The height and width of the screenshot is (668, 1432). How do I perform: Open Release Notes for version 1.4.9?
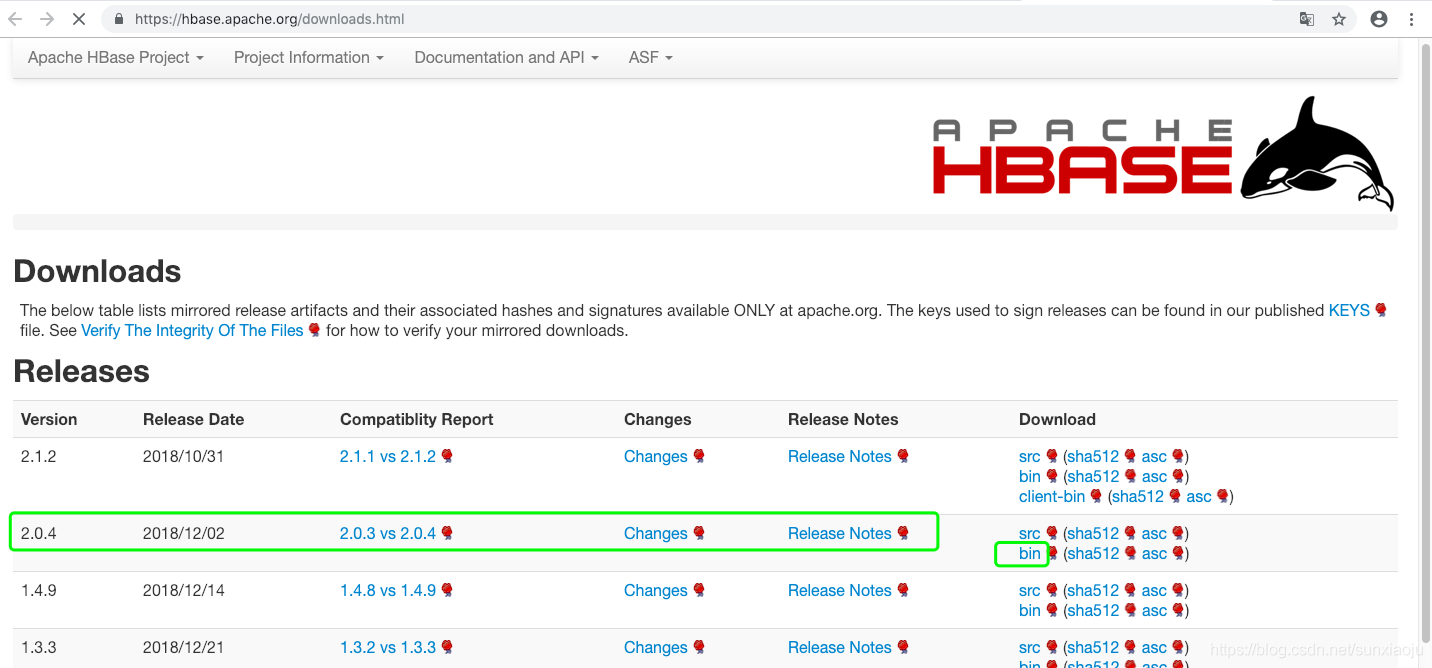pos(840,590)
